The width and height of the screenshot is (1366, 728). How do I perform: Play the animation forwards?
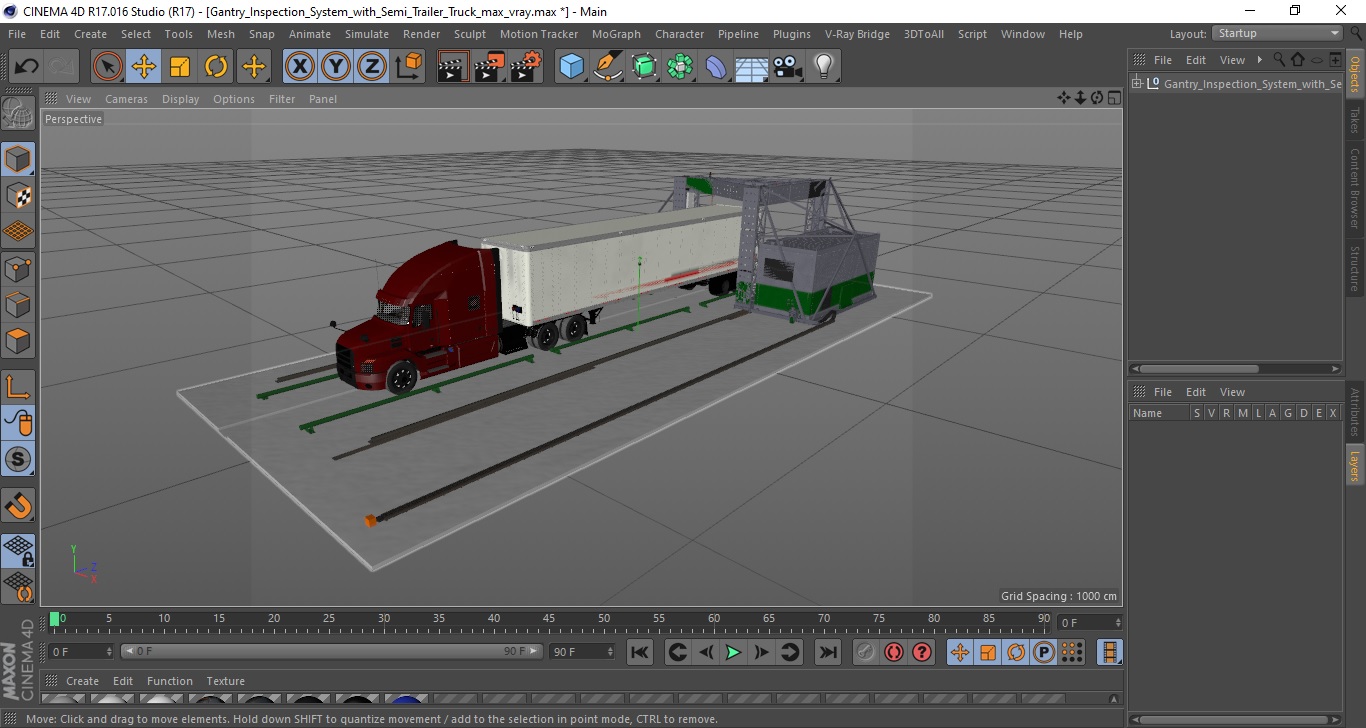point(733,652)
